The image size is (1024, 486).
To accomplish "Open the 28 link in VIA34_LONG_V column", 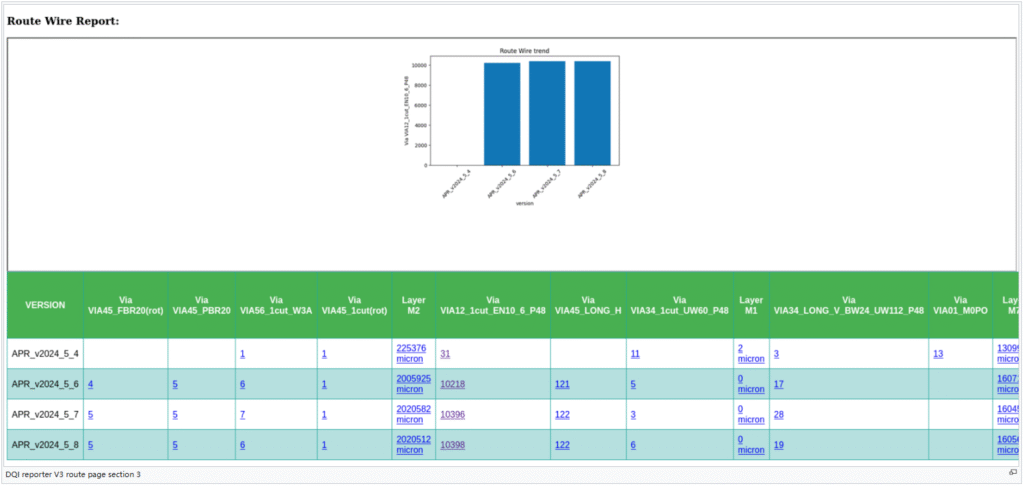I will point(778,414).
